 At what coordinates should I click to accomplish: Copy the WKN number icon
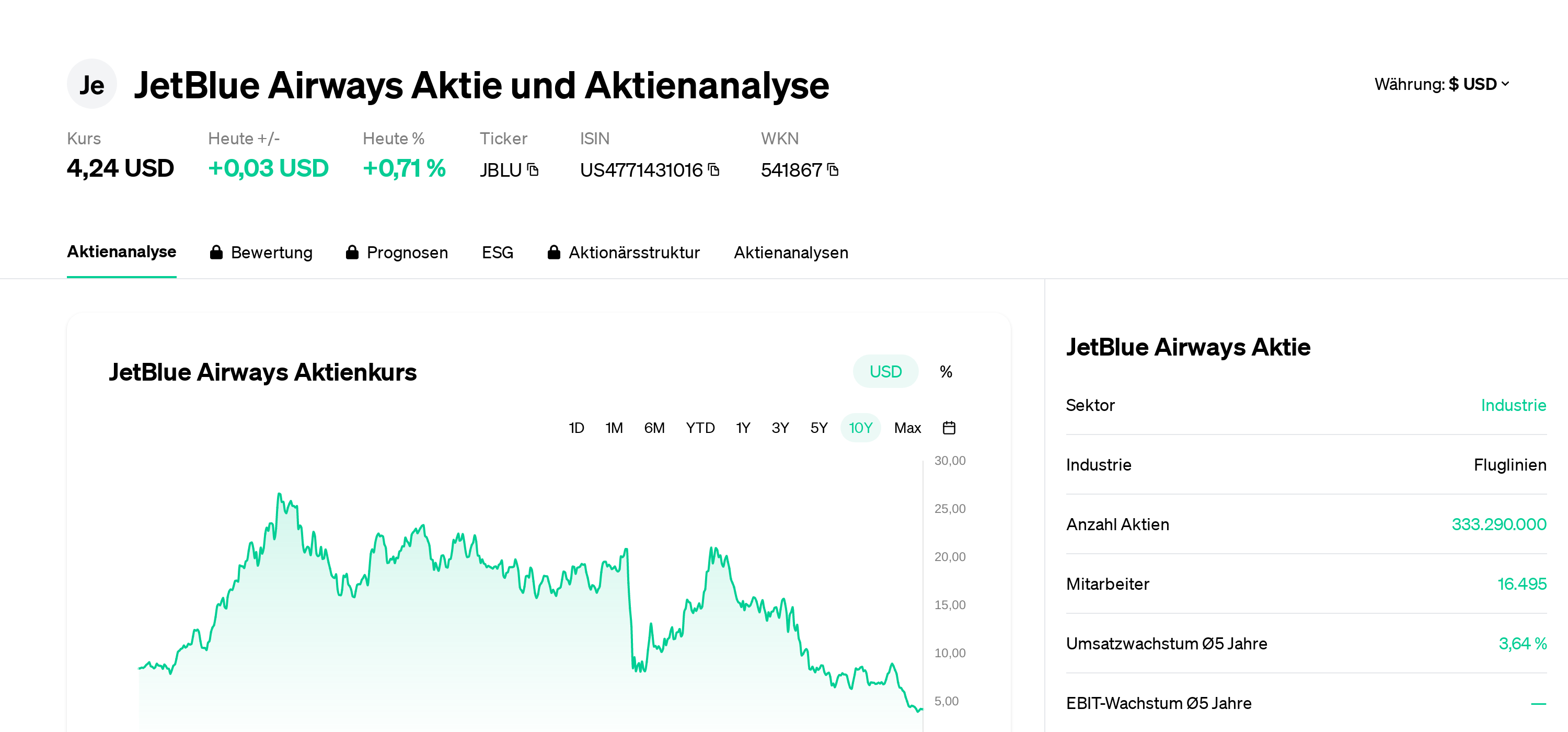pyautogui.click(x=833, y=170)
